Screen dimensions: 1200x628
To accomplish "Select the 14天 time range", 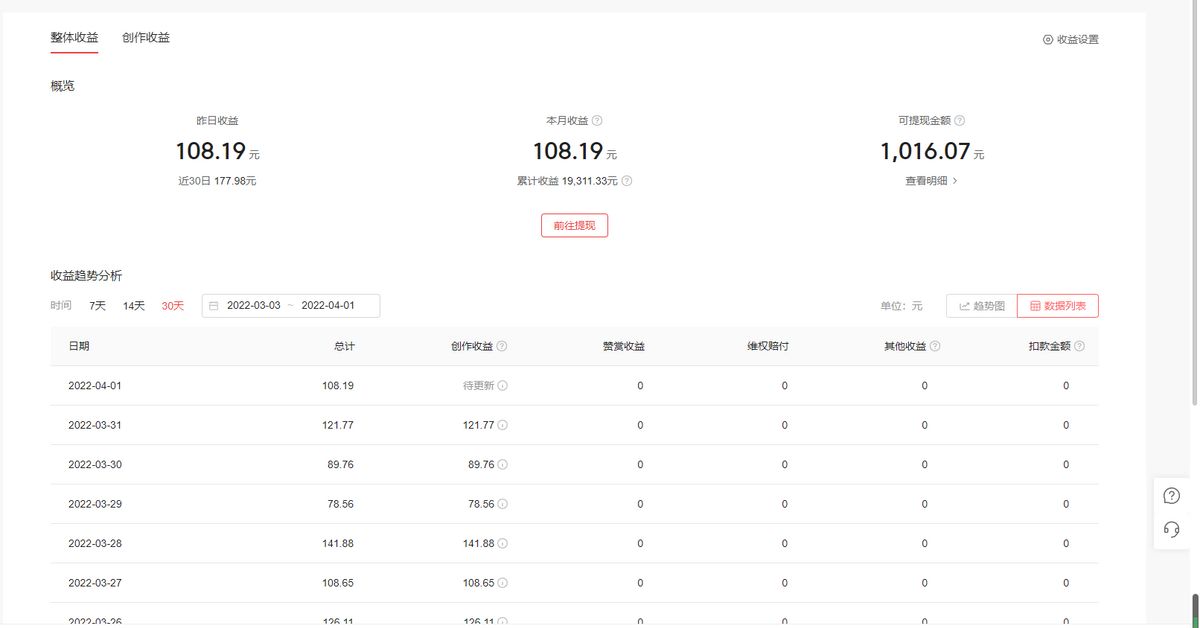I will (x=134, y=306).
